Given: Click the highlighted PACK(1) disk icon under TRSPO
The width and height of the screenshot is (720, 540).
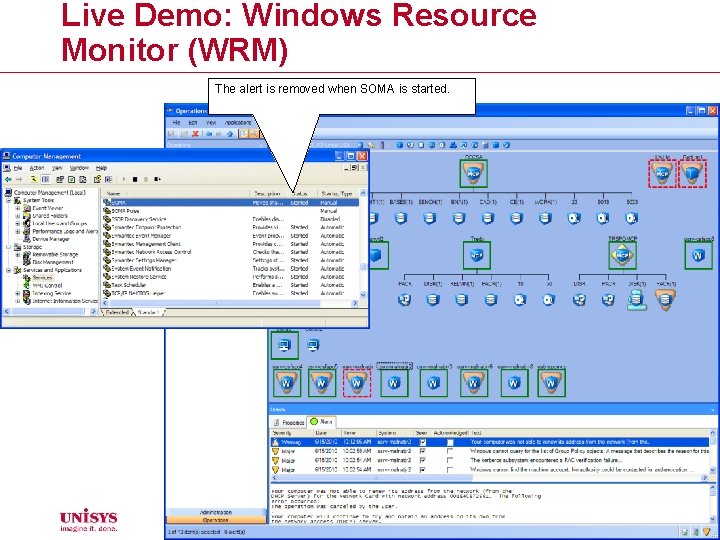Looking at the screenshot, I should pos(665,300).
